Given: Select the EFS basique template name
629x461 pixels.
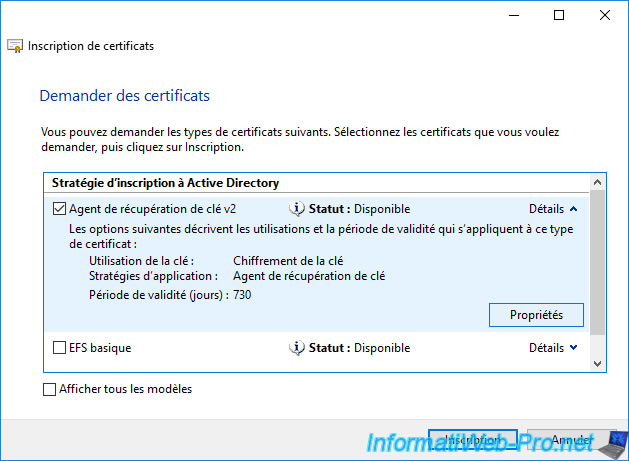Looking at the screenshot, I should coord(100,348).
